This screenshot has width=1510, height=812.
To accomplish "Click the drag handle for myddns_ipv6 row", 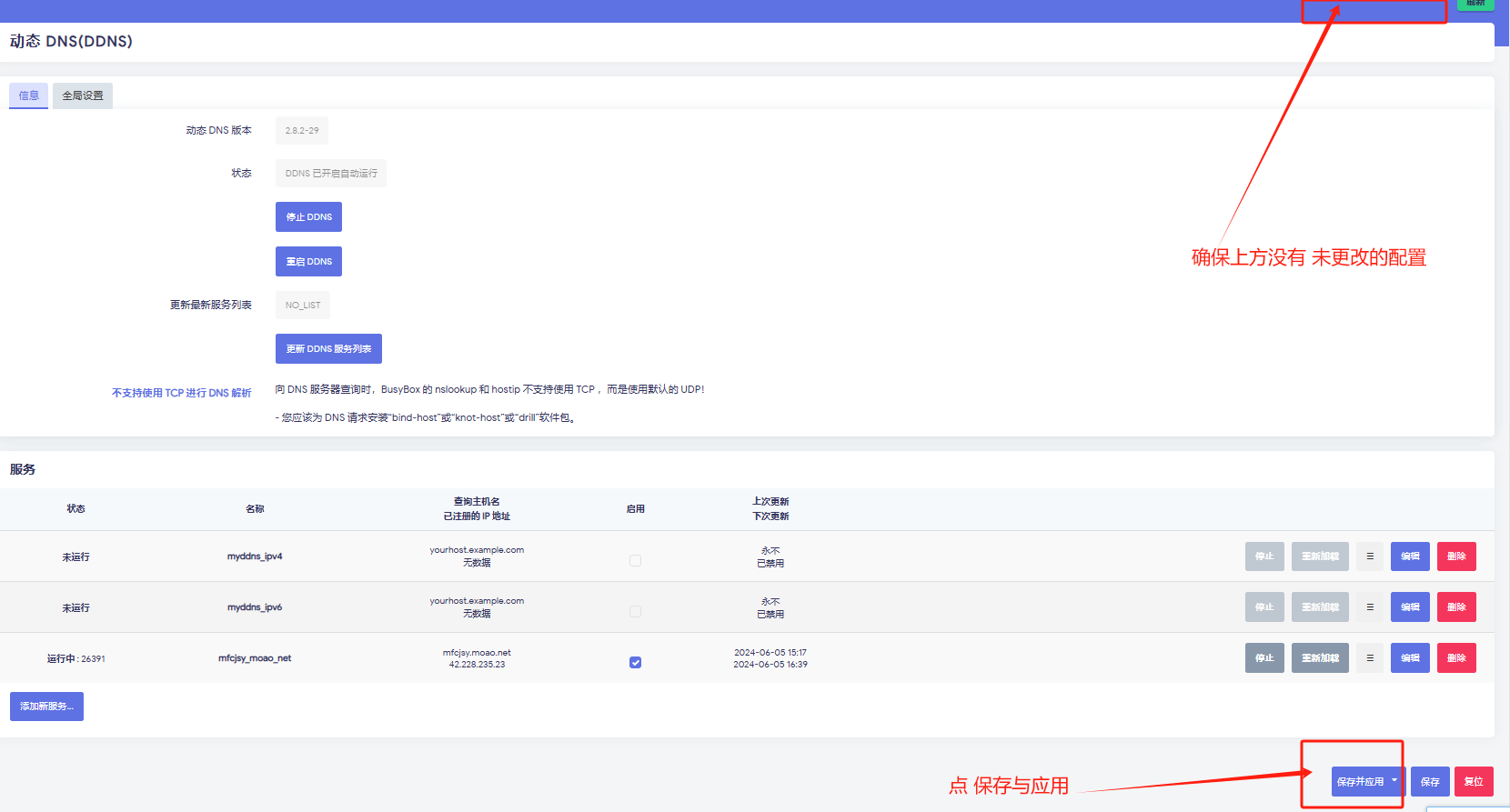I will tap(1370, 607).
